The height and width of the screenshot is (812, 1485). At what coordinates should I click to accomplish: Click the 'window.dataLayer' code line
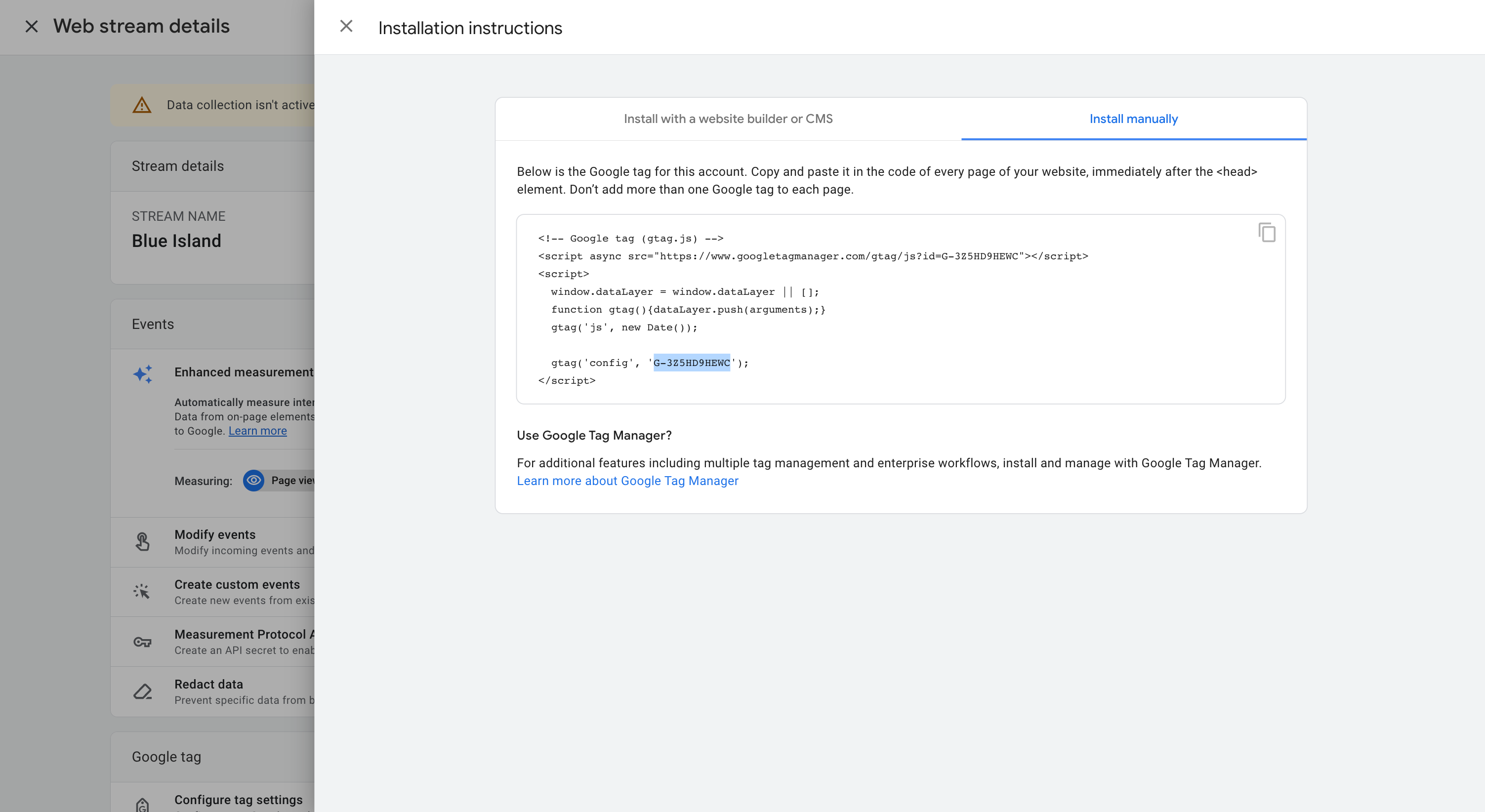click(685, 291)
